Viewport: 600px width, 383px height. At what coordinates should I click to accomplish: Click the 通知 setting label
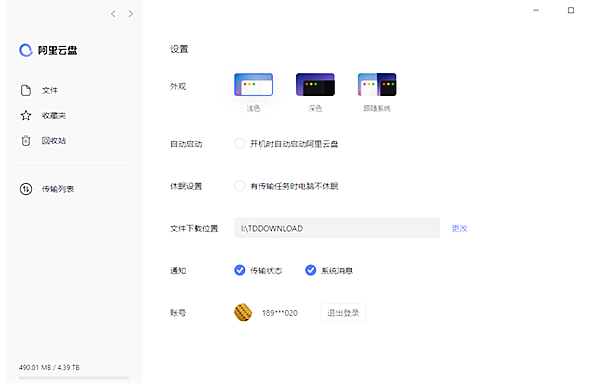[x=178, y=271]
